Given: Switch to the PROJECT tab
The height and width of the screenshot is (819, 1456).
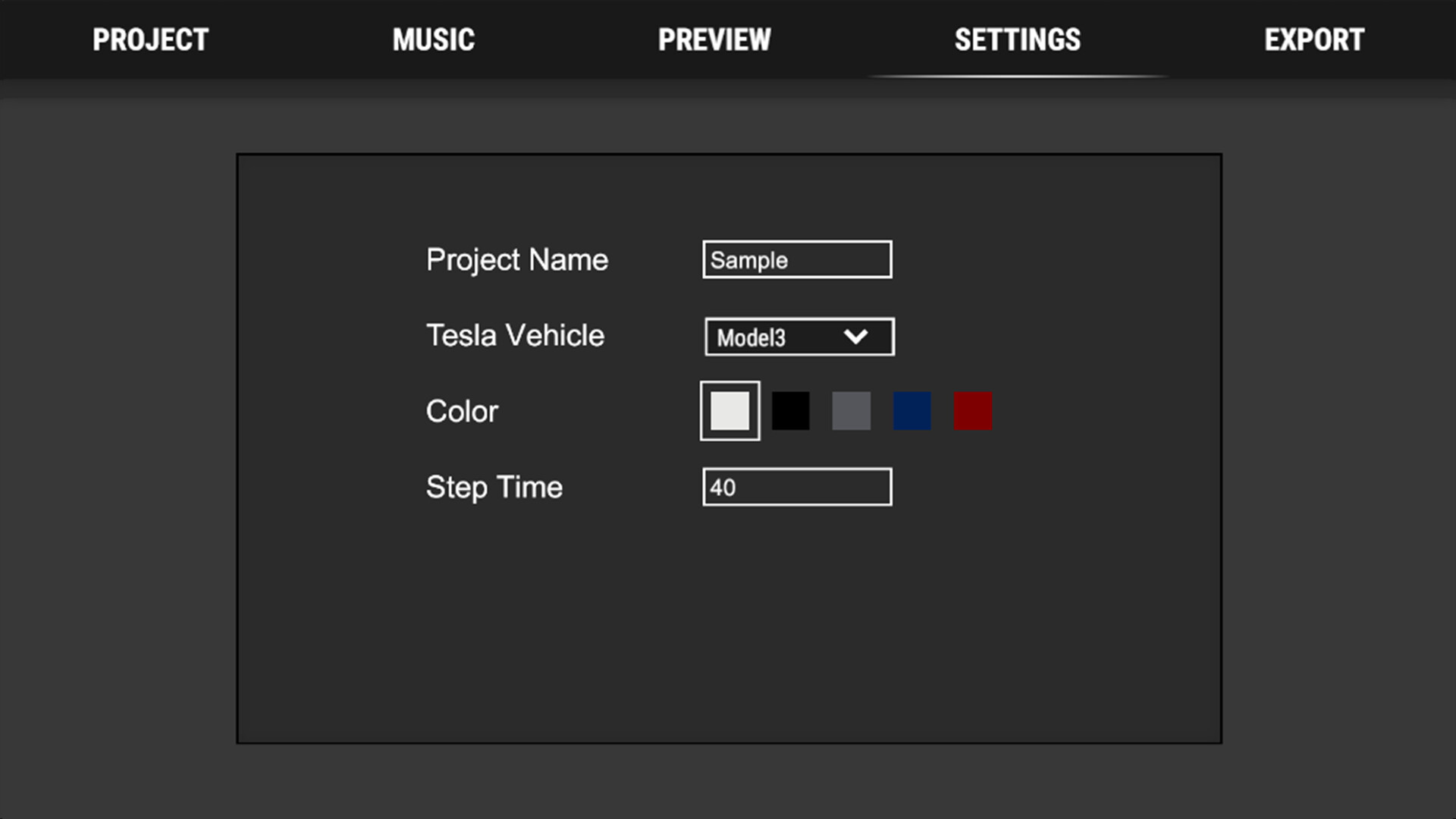Looking at the screenshot, I should tap(149, 39).
